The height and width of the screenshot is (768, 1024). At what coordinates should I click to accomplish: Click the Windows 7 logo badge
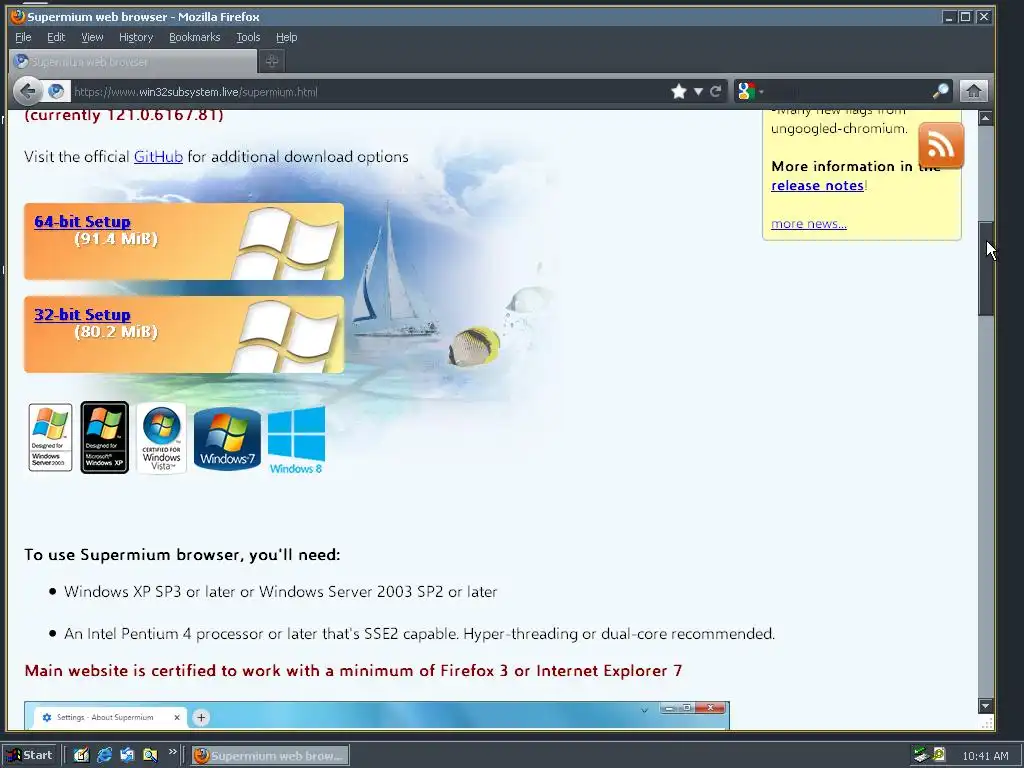[227, 439]
